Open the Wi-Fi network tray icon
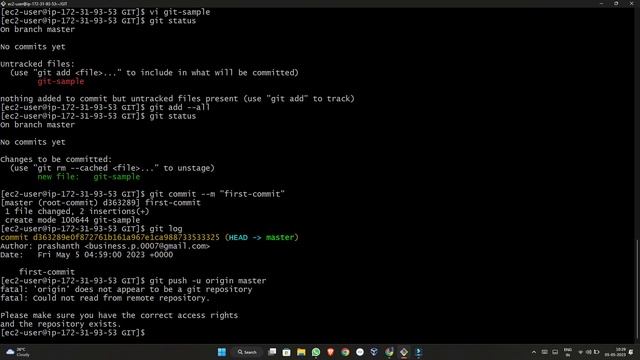 (580, 352)
